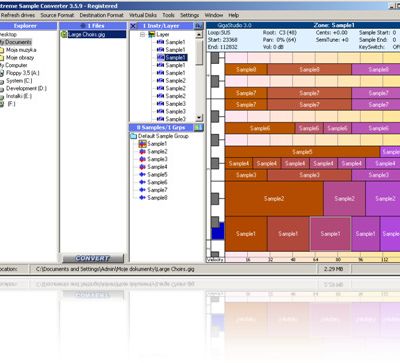Open the Refresh drives menu
Viewport: 400px width, 363px height.
point(18,15)
